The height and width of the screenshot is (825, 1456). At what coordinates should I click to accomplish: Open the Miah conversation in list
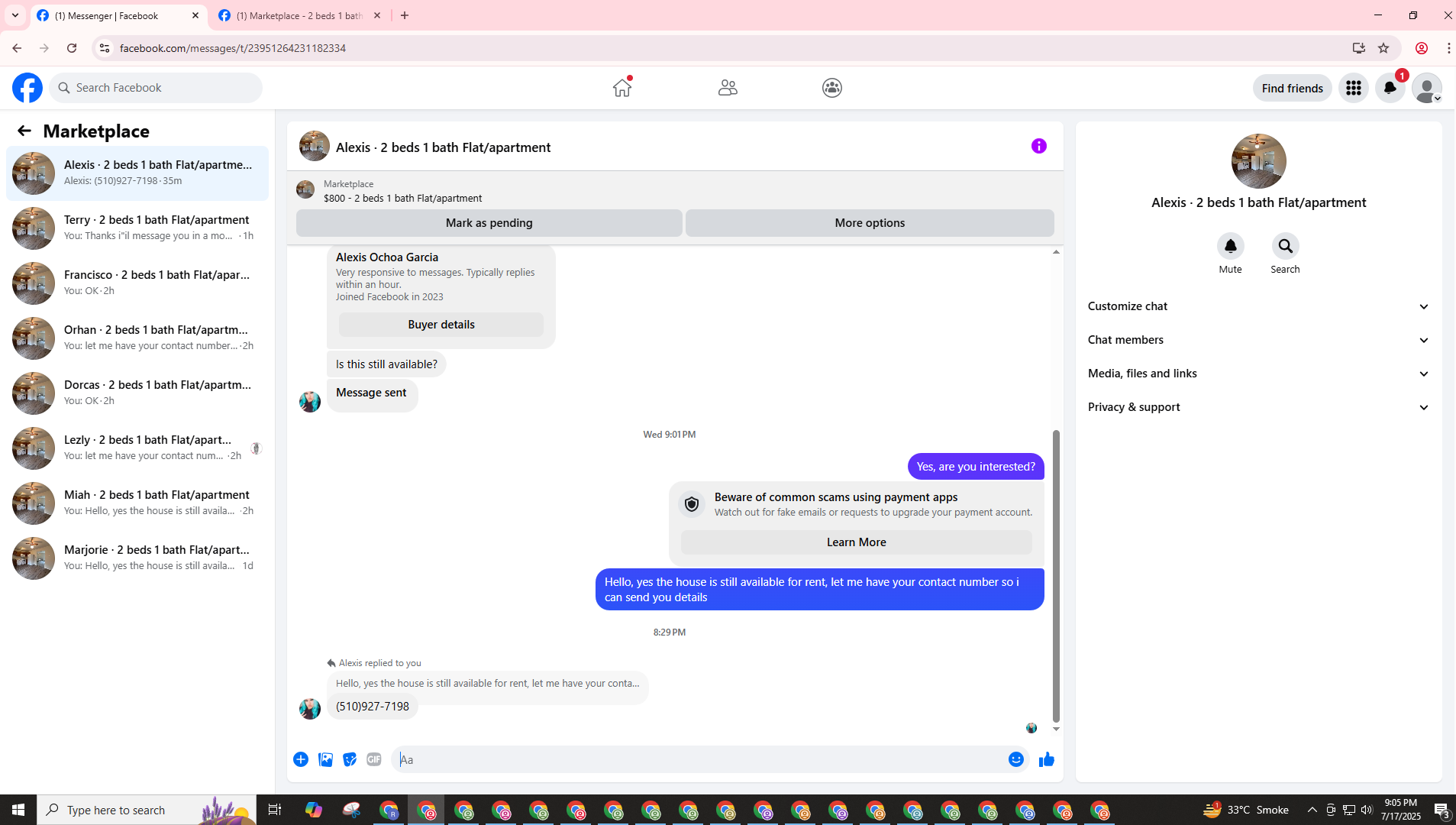pos(137,503)
